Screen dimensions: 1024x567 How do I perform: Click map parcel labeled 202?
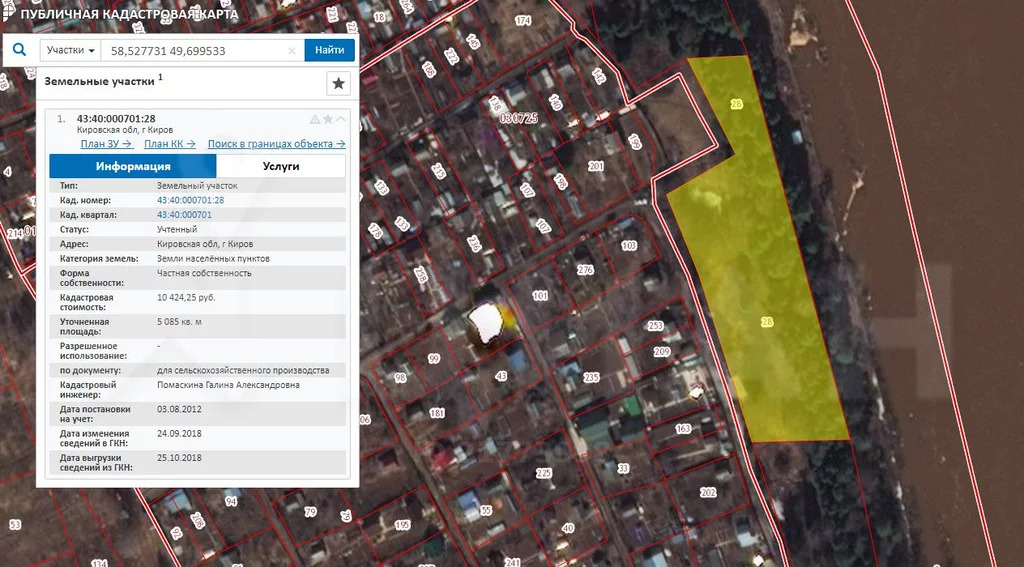708,493
